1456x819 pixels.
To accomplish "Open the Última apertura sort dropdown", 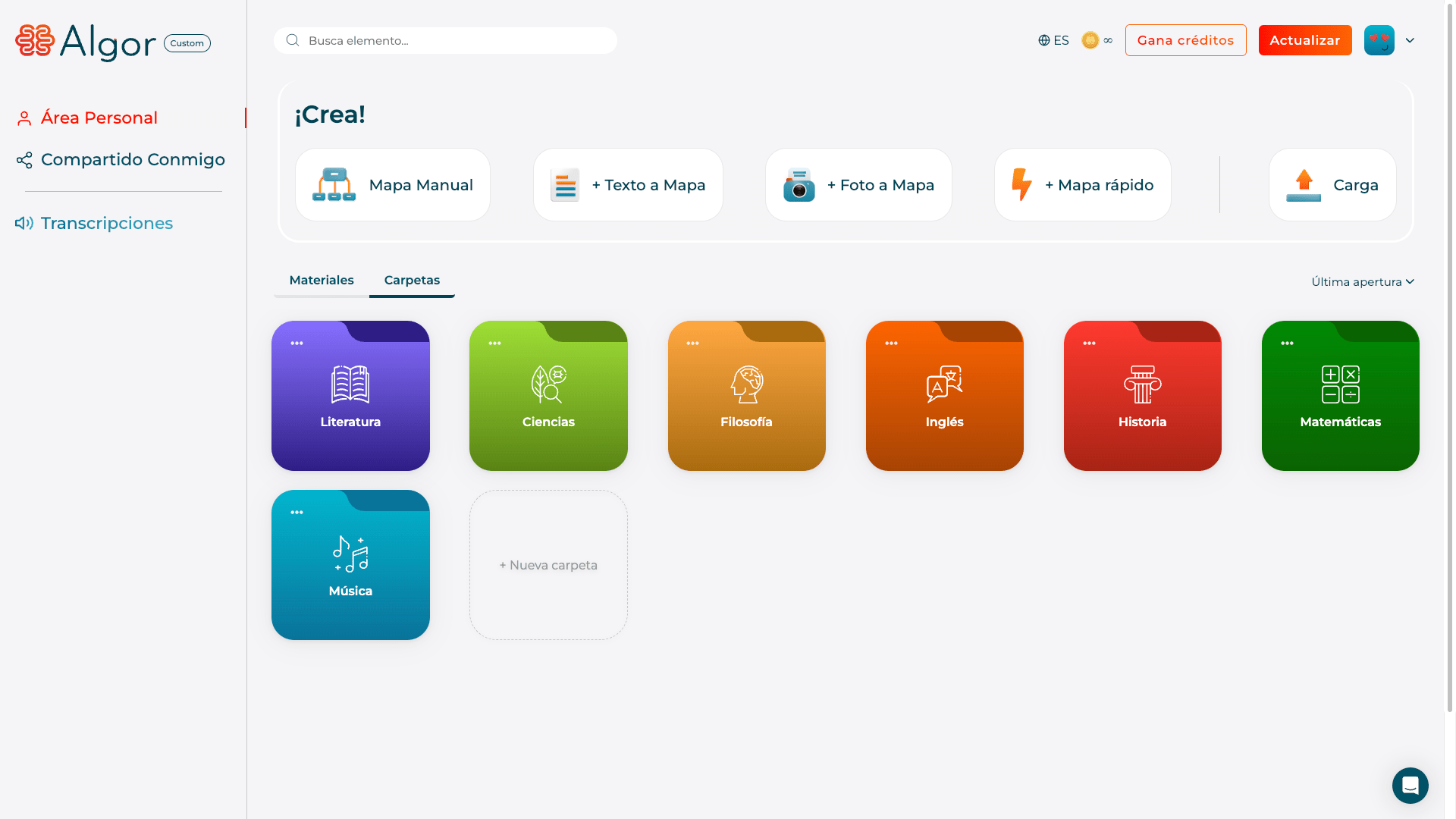I will pyautogui.click(x=1362, y=281).
